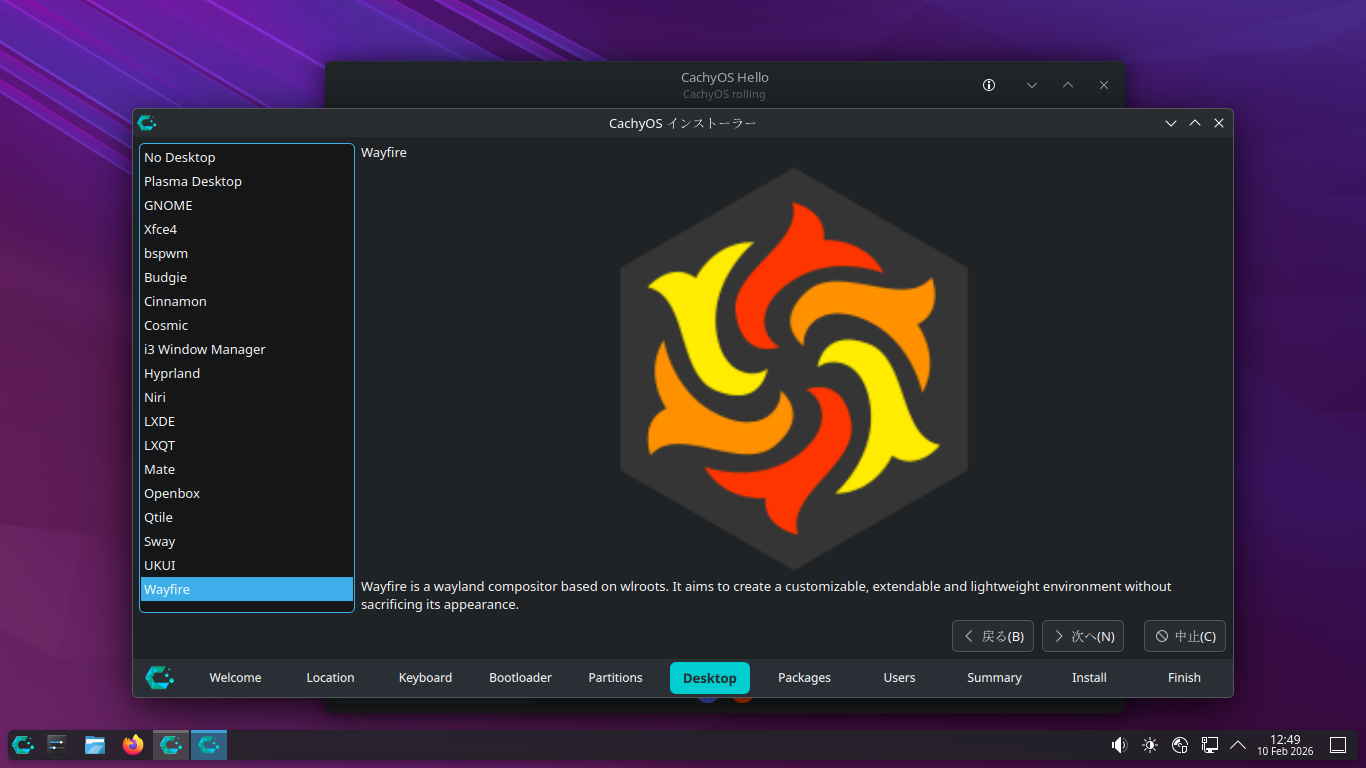1366x768 pixels.
Task: View the Summary step
Action: point(994,678)
